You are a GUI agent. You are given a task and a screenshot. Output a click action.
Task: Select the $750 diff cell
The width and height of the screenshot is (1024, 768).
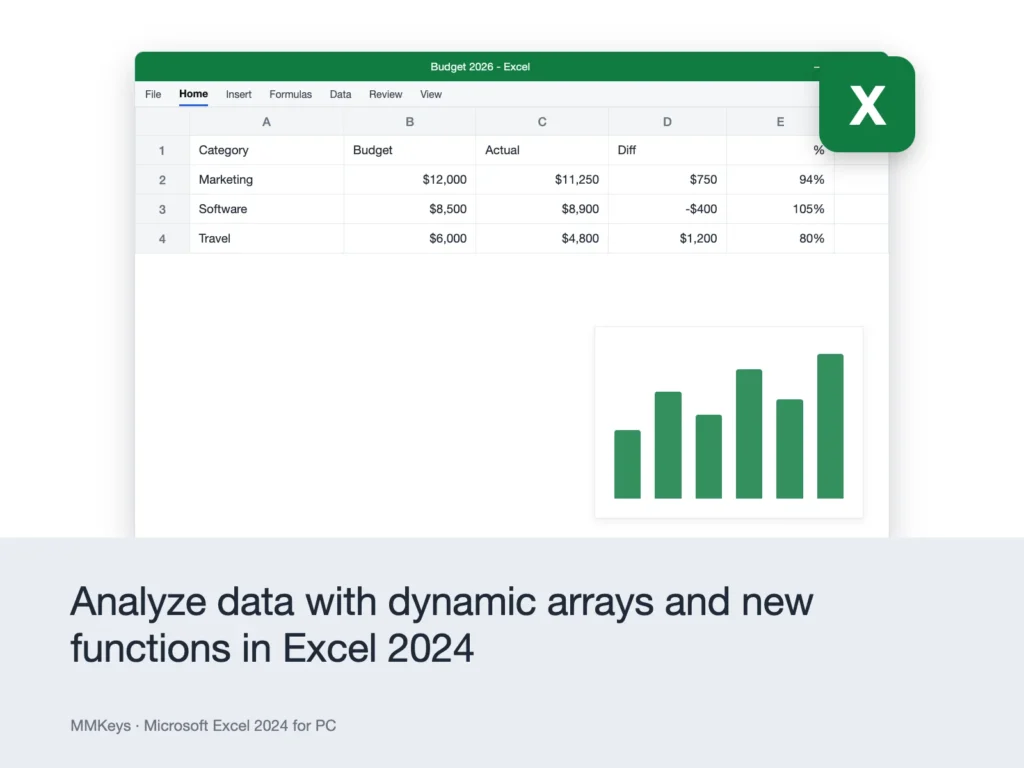pyautogui.click(x=667, y=180)
